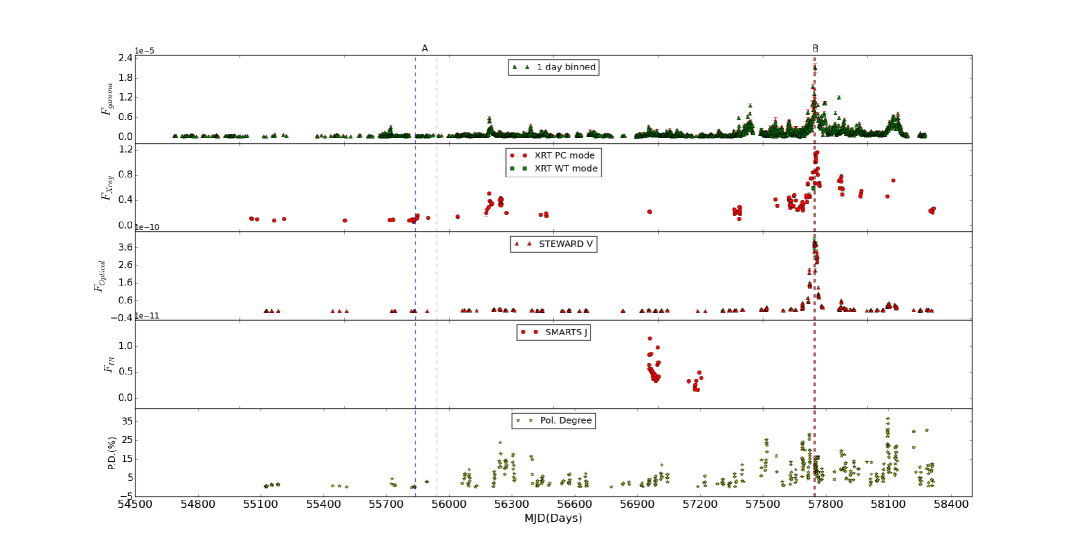The width and height of the screenshot is (1080, 552).
Task: Click the 0.8 tick on X-ray panel
Action: tap(125, 175)
